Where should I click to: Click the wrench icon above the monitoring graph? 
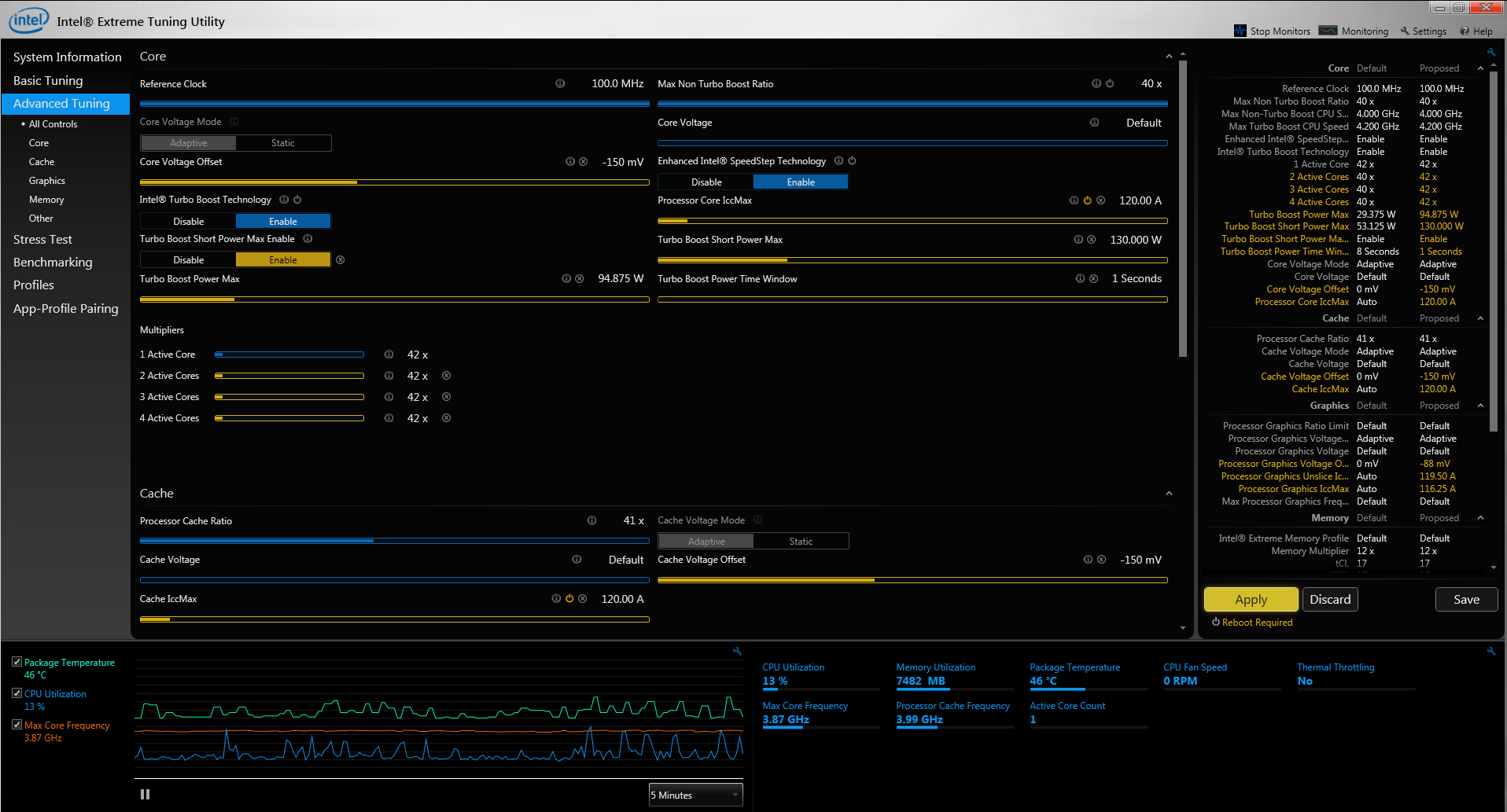pyautogui.click(x=737, y=651)
